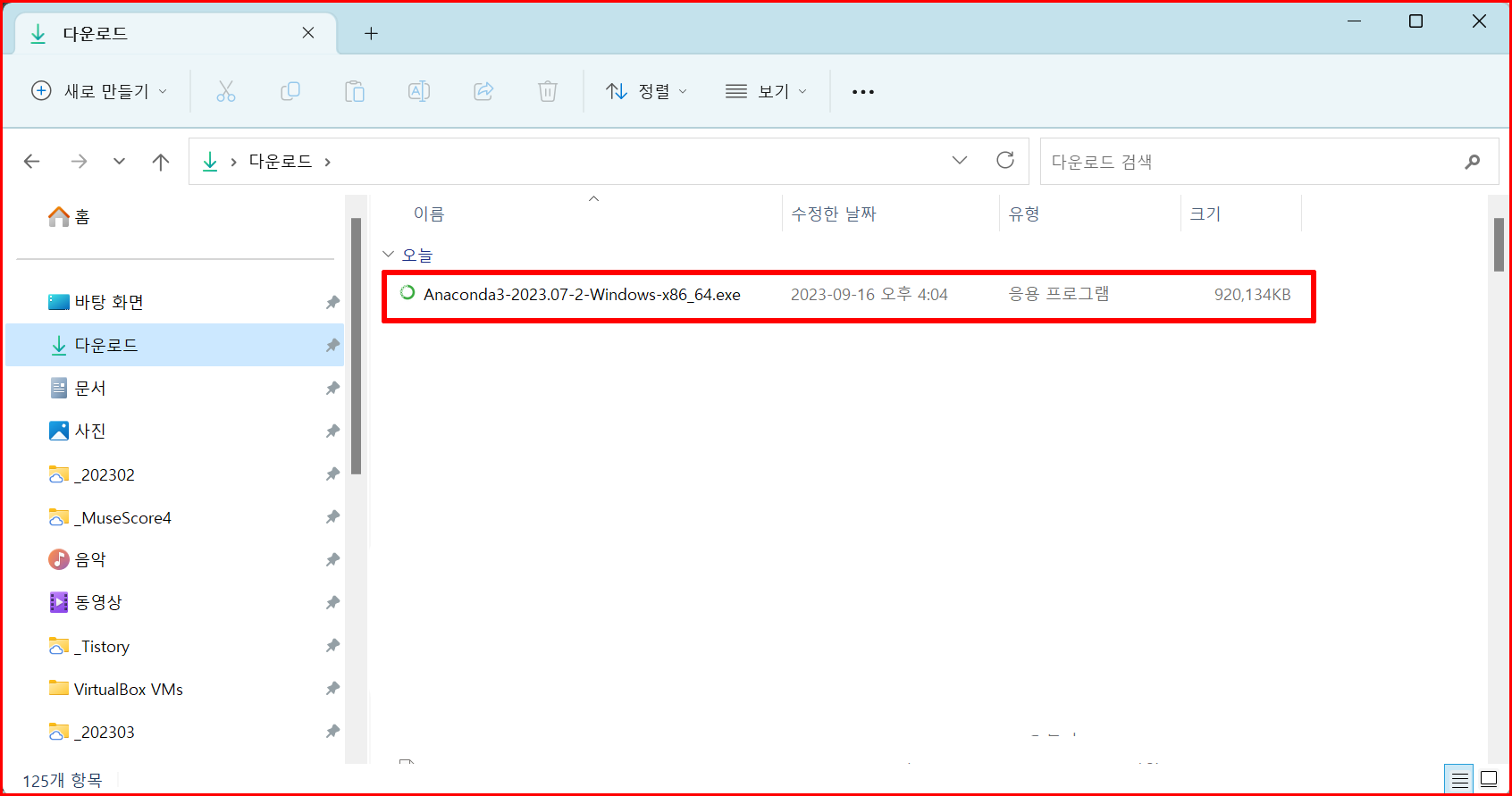
Task: Switch to large thumbnails view icon
Action: (1489, 779)
